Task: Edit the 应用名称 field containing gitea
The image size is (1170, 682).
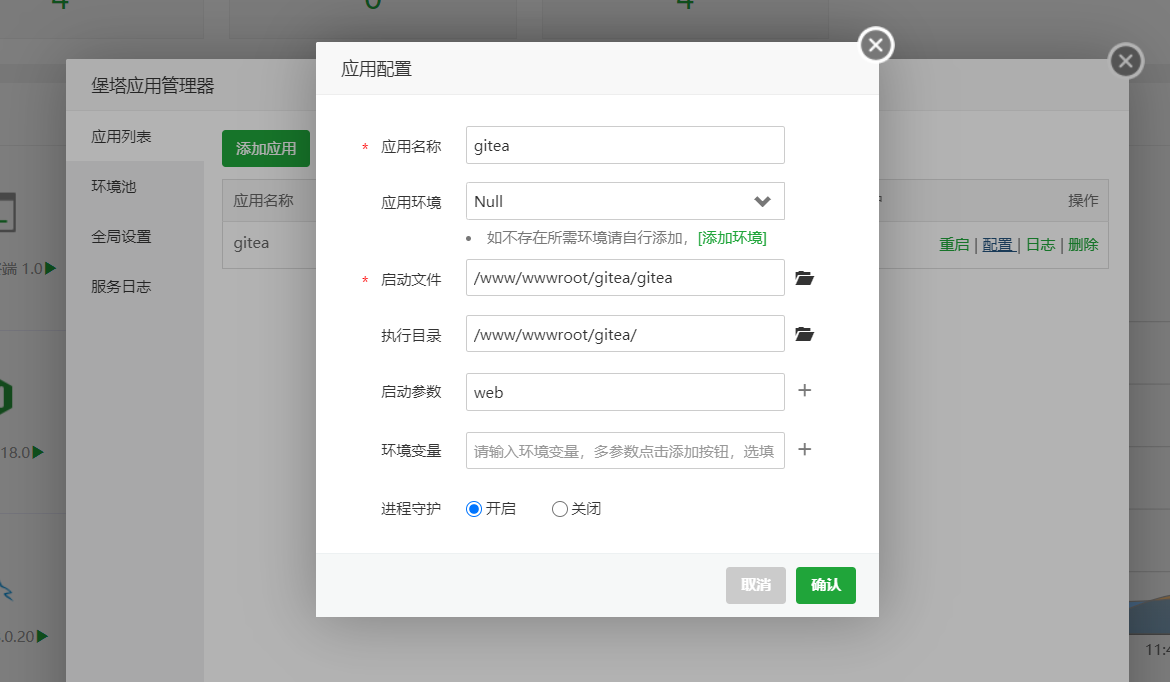Action: click(x=625, y=146)
